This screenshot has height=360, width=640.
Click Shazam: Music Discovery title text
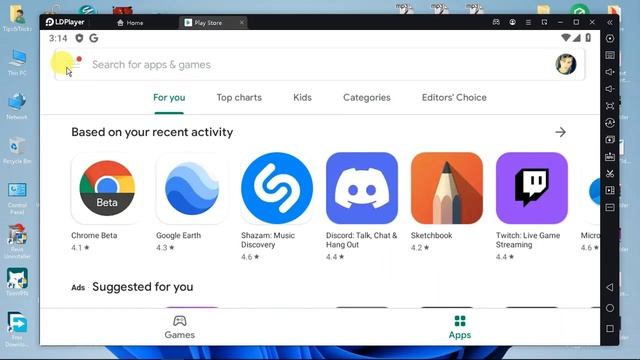coord(268,240)
